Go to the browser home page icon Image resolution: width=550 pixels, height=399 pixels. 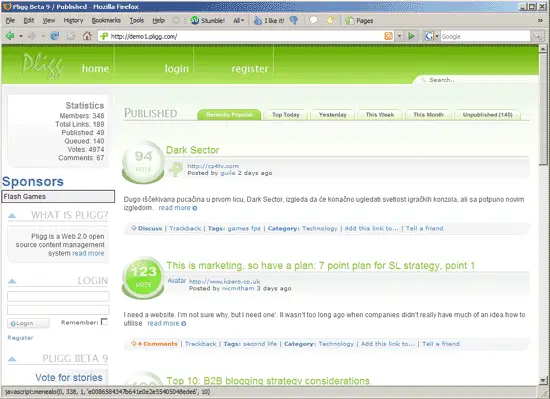click(87, 36)
